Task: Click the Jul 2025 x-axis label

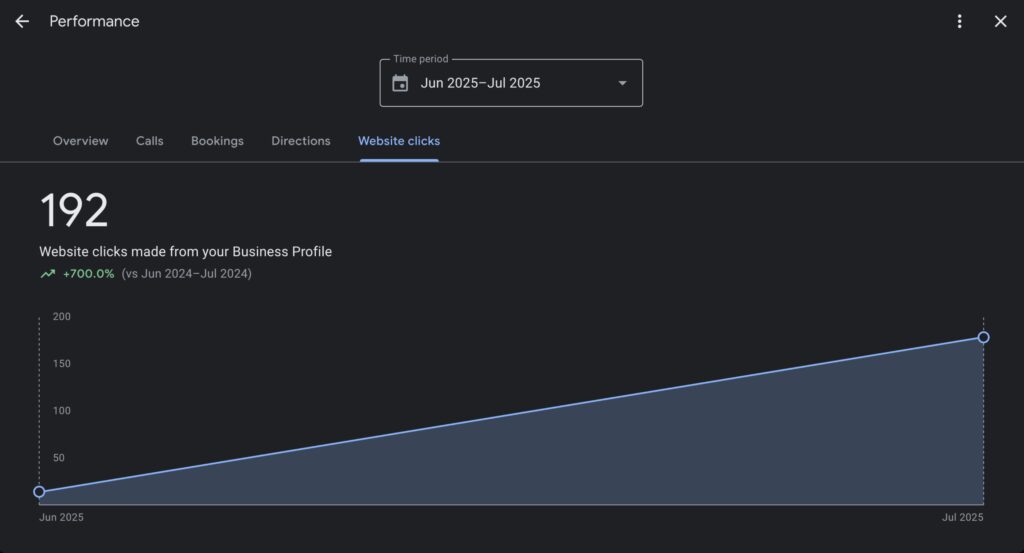Action: click(963, 517)
